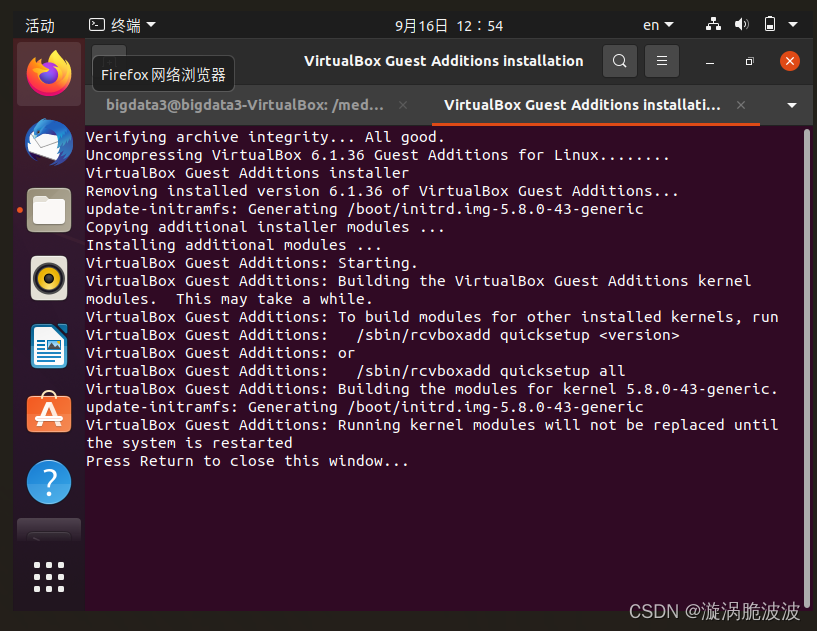
Task: Click '/sbin/rcvboxadd quicksetup all' line
Action: point(491,371)
